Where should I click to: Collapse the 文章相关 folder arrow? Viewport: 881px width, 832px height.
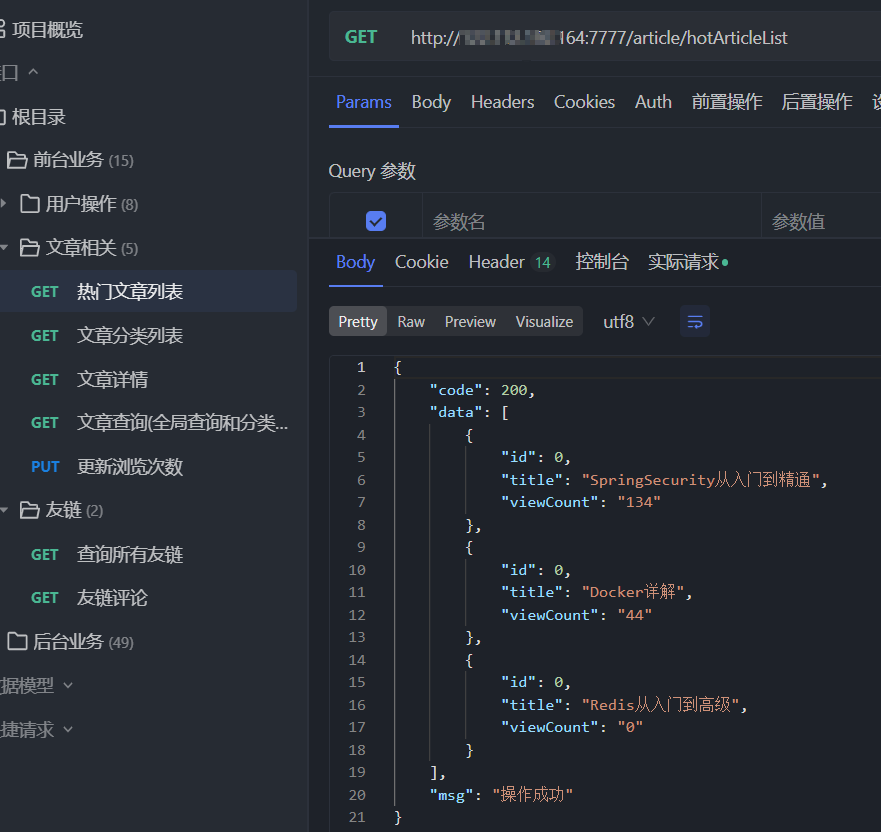(x=3, y=247)
